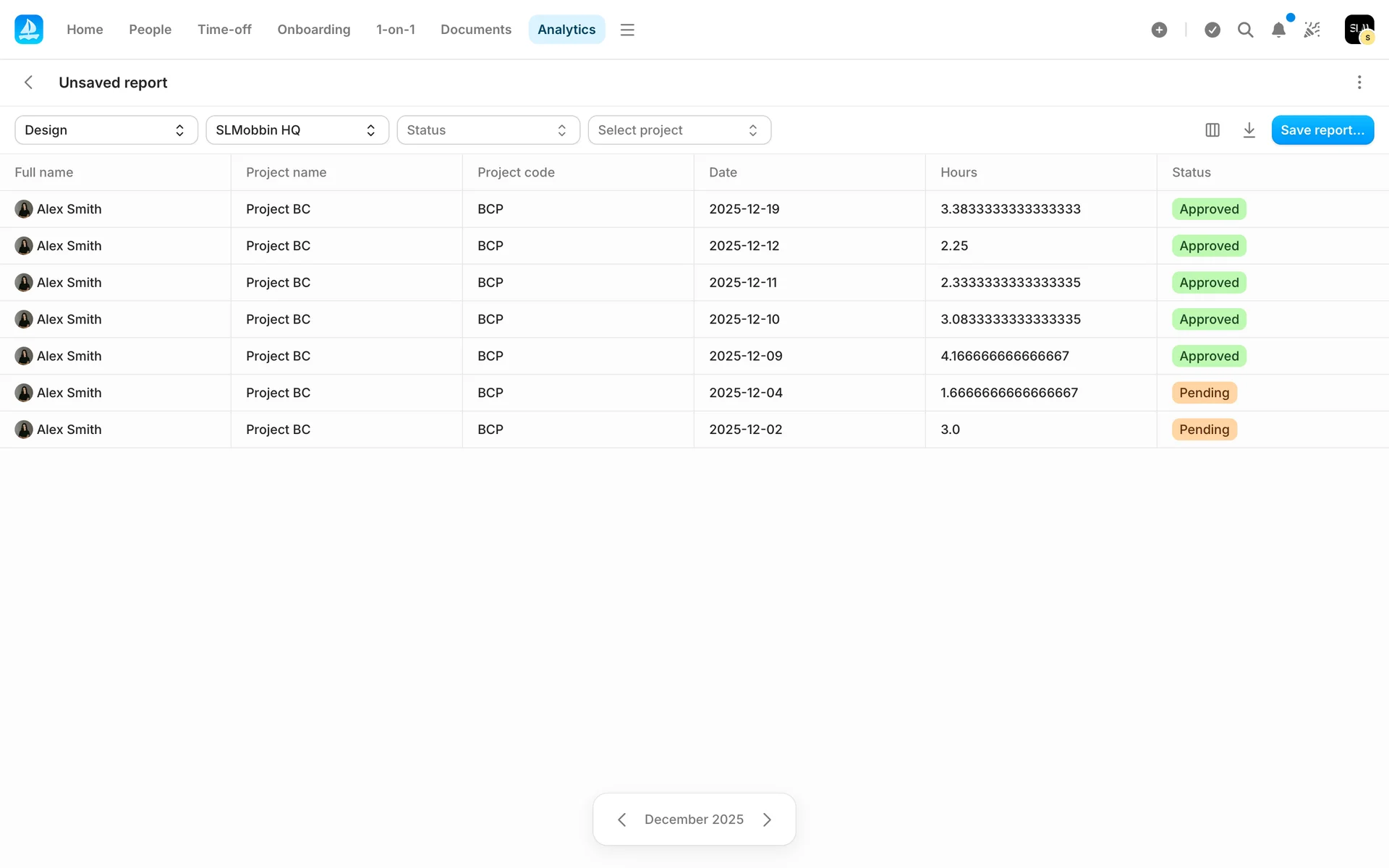Open the Status filter dropdown
The image size is (1389, 868).
tap(488, 130)
